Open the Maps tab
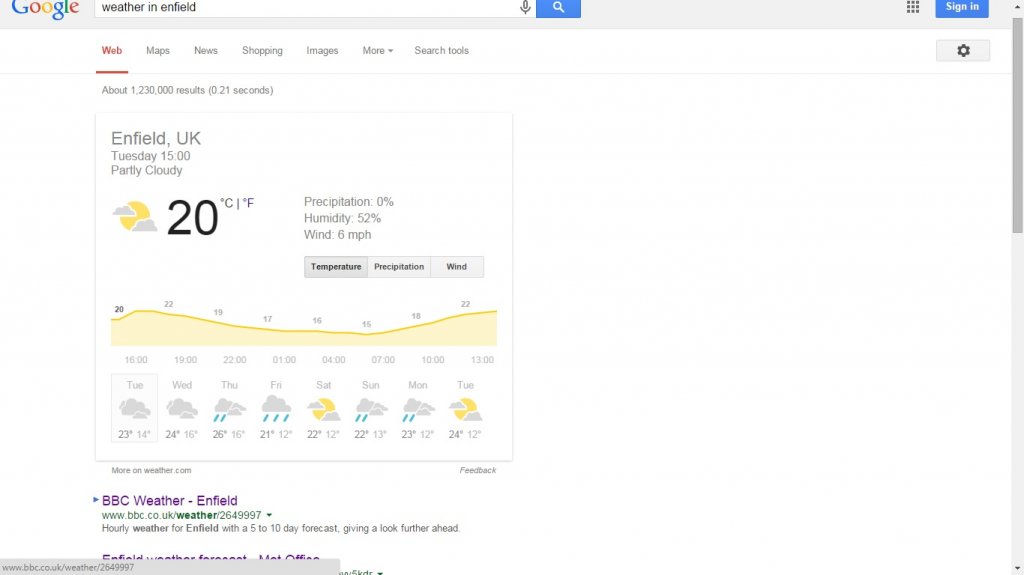 [158, 50]
